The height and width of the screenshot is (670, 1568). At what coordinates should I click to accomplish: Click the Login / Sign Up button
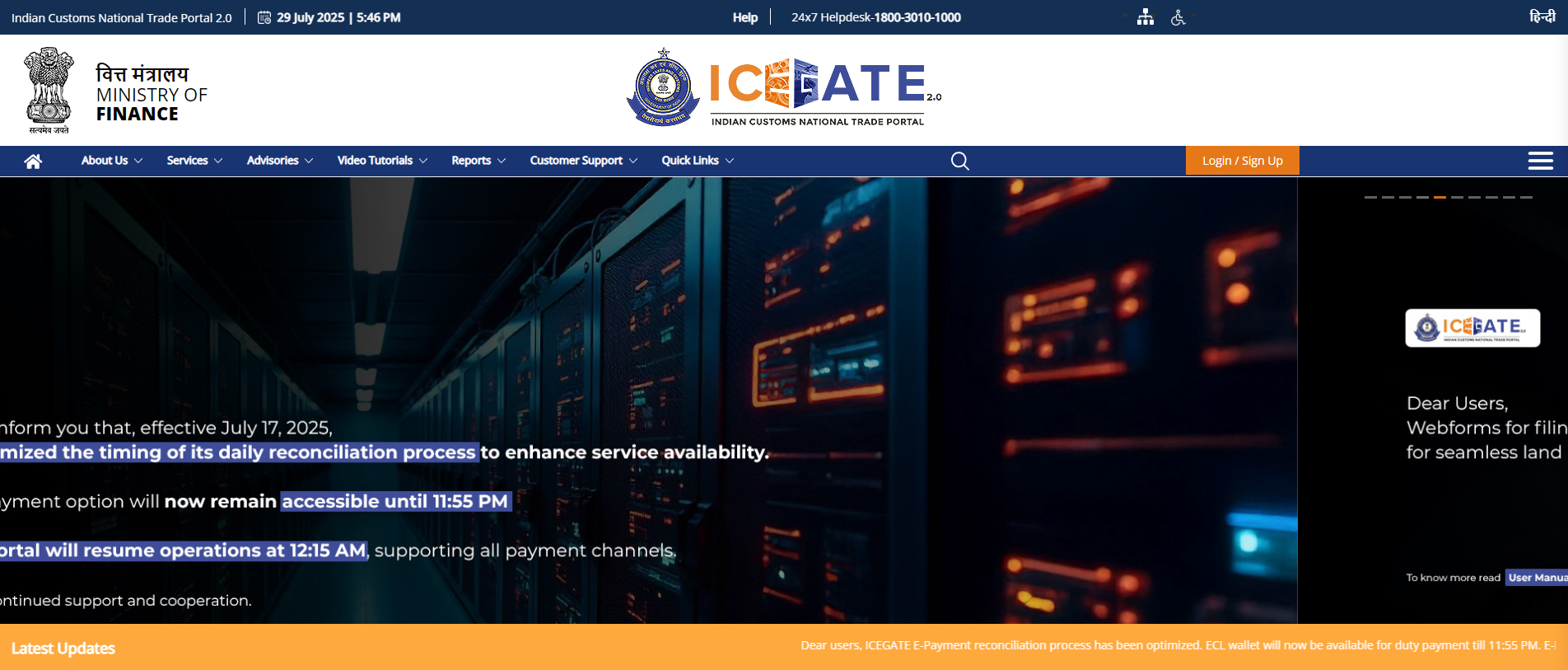[x=1242, y=161]
